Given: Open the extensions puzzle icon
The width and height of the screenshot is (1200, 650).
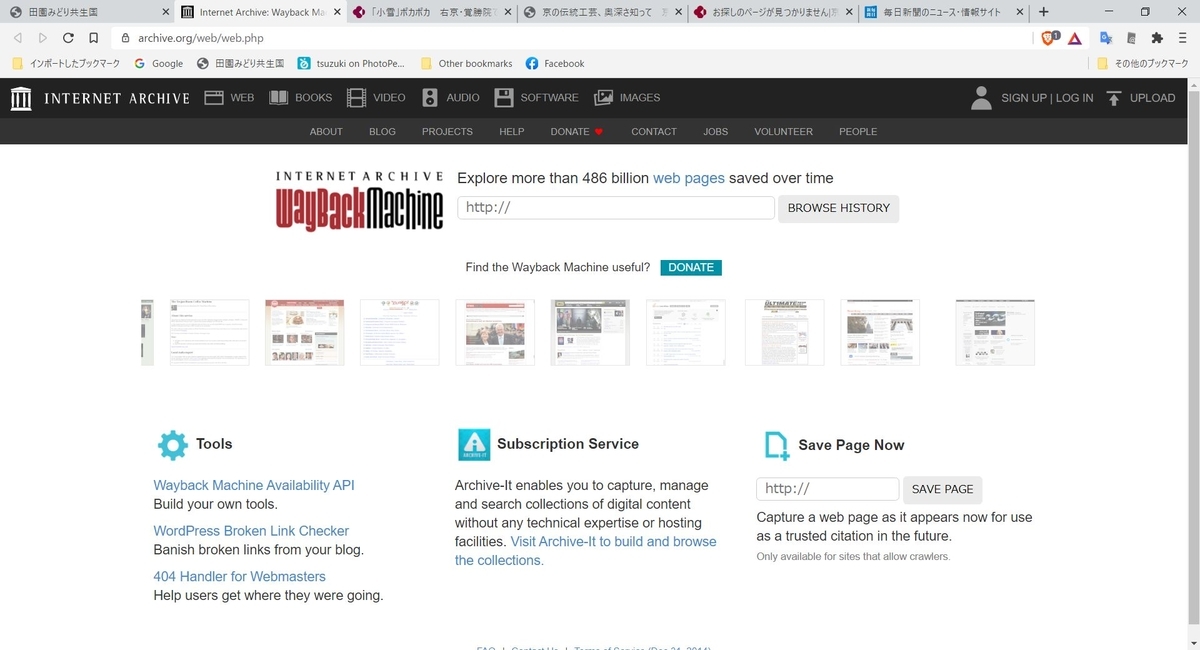Looking at the screenshot, I should click(1157, 38).
